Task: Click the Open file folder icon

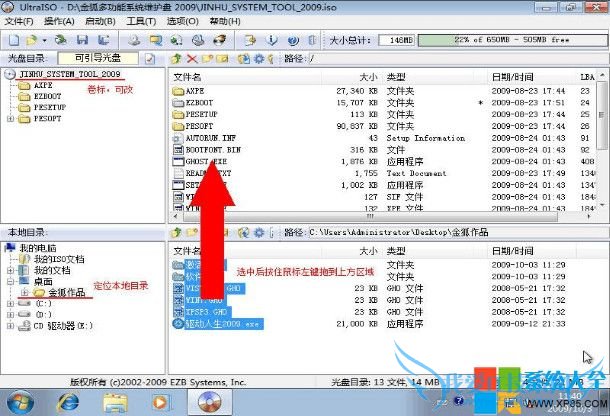Action: tap(31, 40)
